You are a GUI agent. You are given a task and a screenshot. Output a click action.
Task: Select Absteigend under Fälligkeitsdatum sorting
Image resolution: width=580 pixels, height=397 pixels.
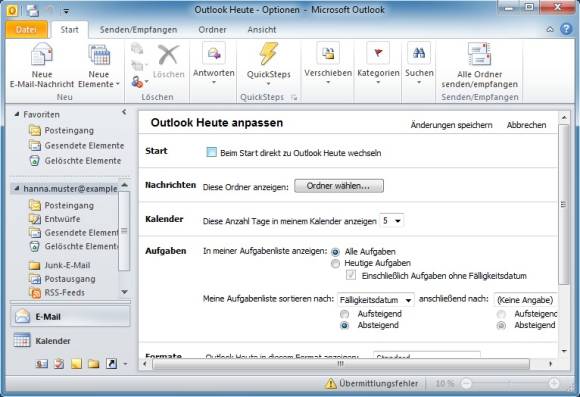pos(344,326)
